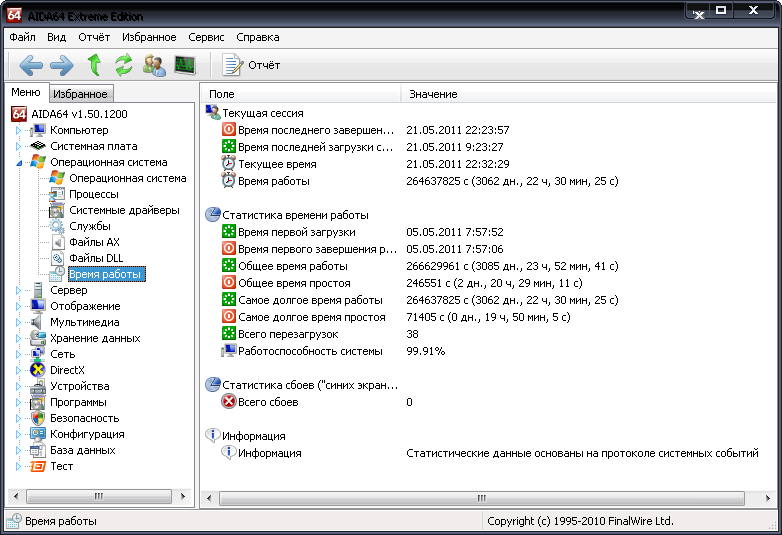Click the Системная плата chip icon
Viewport: 782px width, 535px height.
[38, 146]
